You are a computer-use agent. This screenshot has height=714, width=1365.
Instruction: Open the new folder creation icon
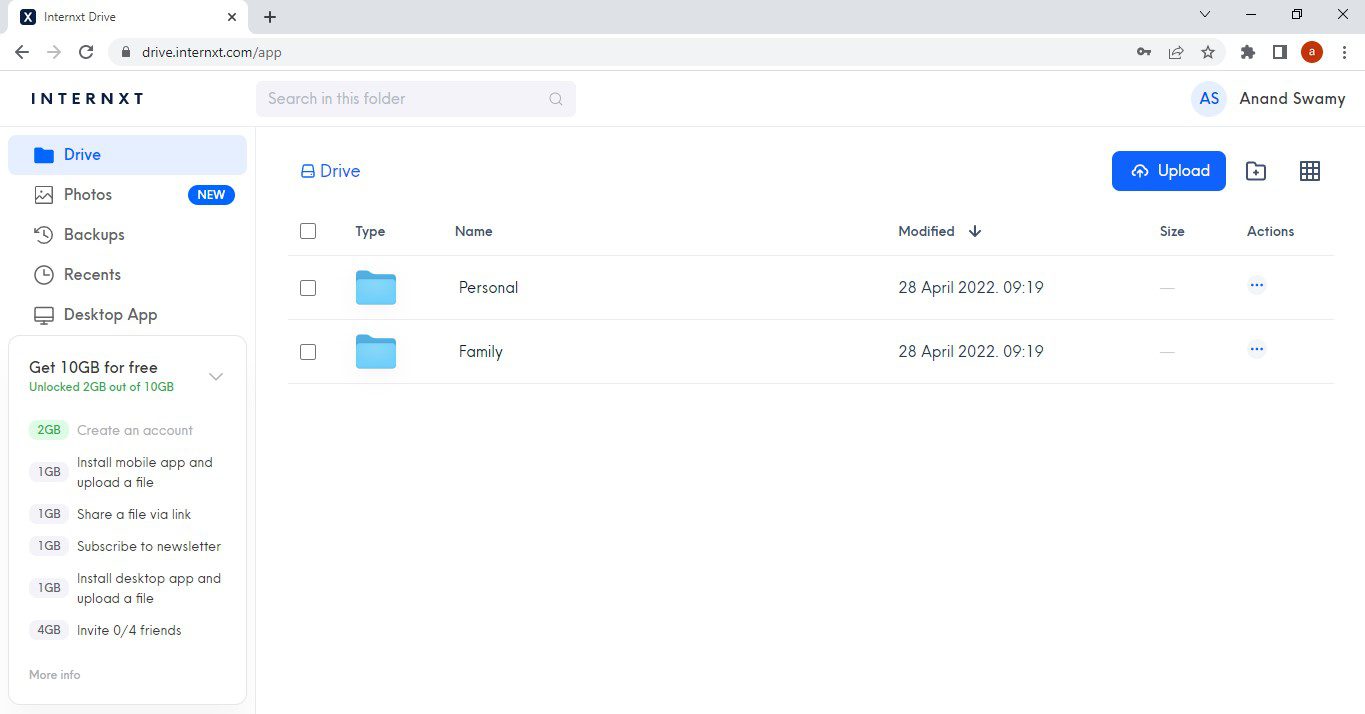1255,170
